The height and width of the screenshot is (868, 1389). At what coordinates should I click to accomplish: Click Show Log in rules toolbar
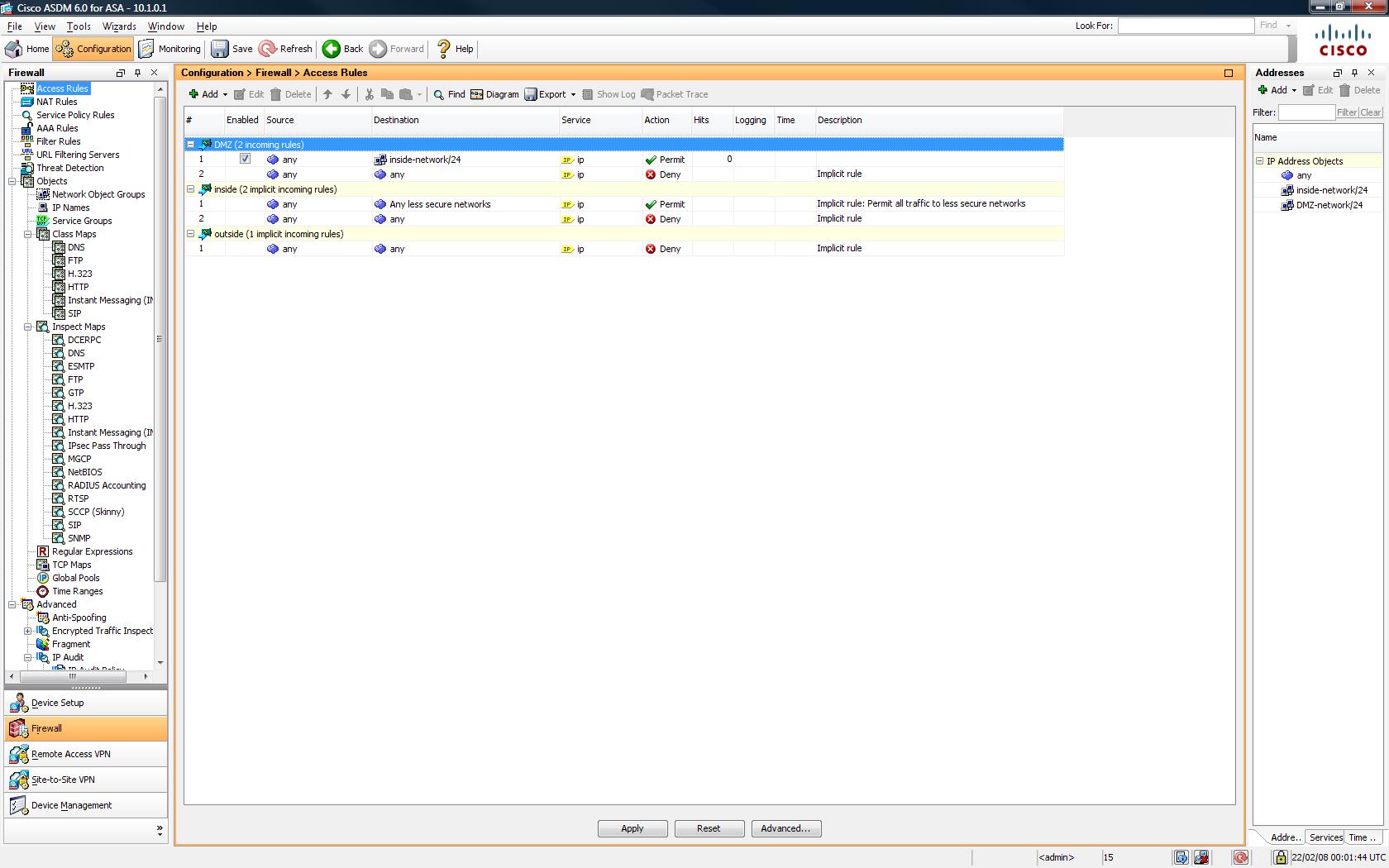(x=609, y=94)
